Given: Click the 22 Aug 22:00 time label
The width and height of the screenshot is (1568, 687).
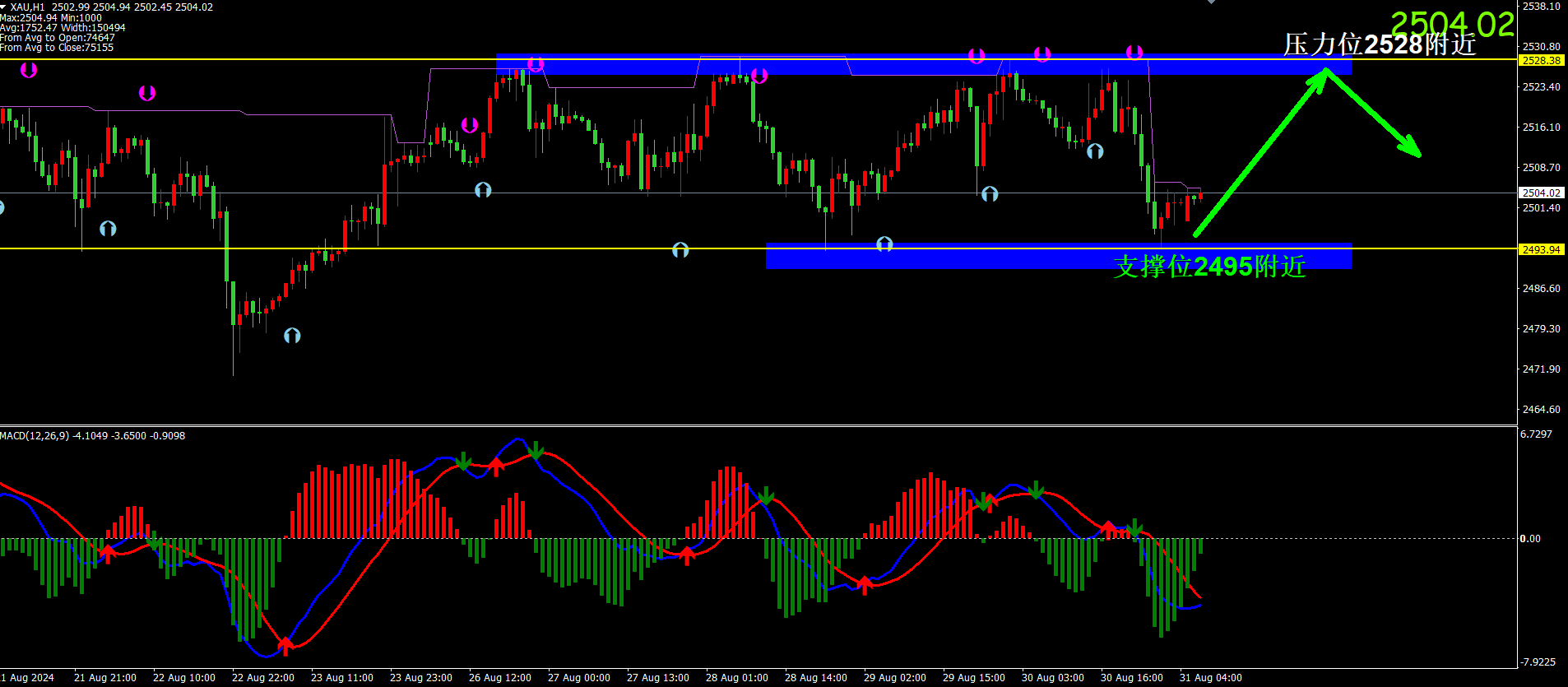Looking at the screenshot, I should coord(263,678).
